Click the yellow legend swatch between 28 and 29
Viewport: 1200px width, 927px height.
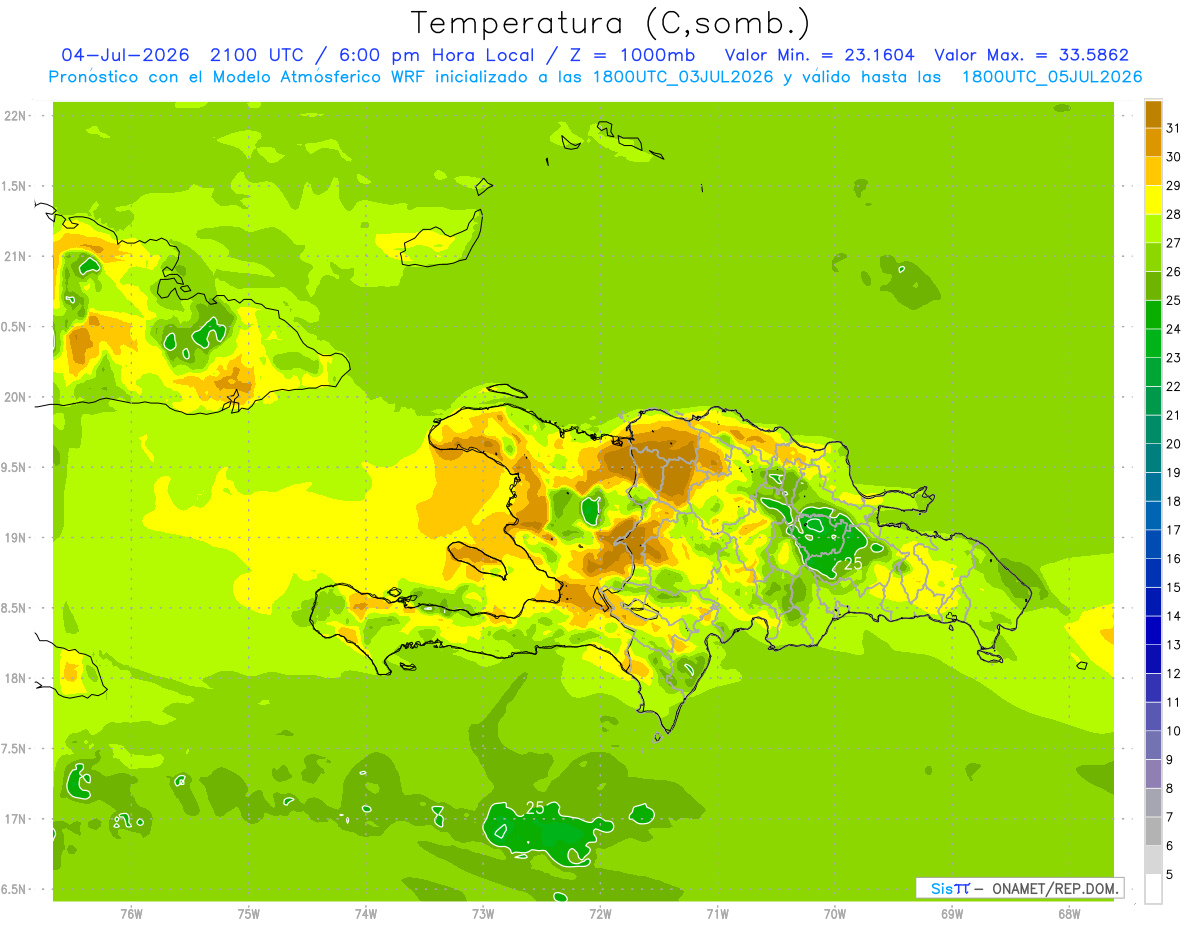click(x=1153, y=200)
